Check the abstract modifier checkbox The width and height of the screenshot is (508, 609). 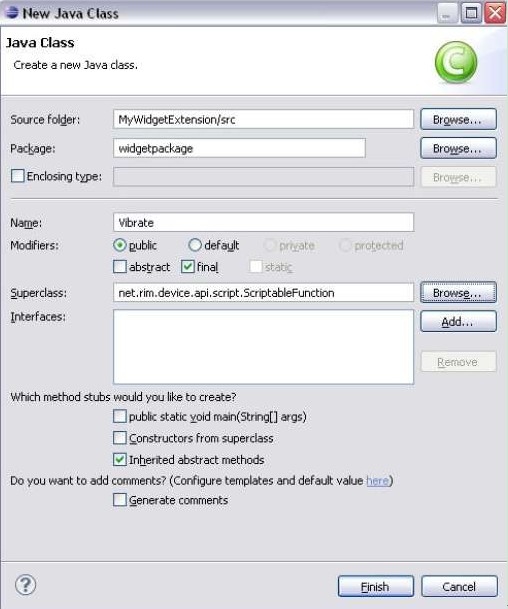[x=120, y=266]
